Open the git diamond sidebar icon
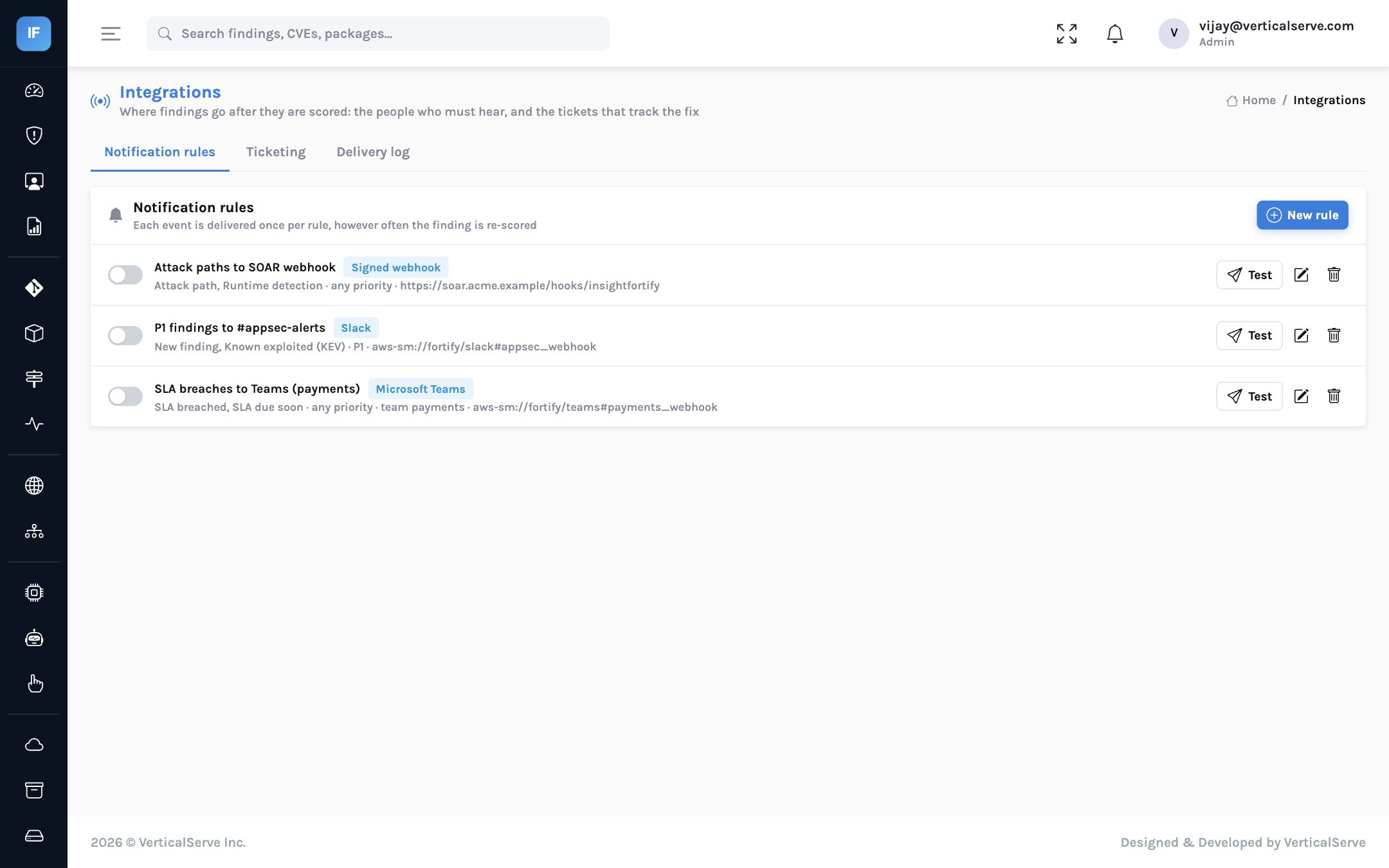 34,287
